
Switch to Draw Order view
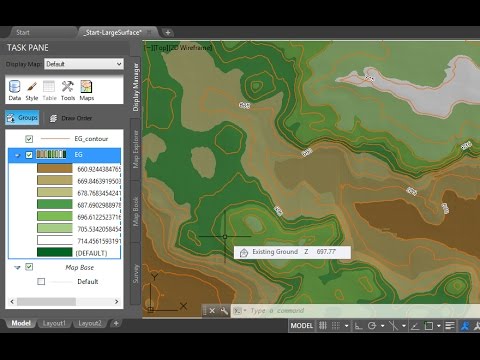(71, 118)
